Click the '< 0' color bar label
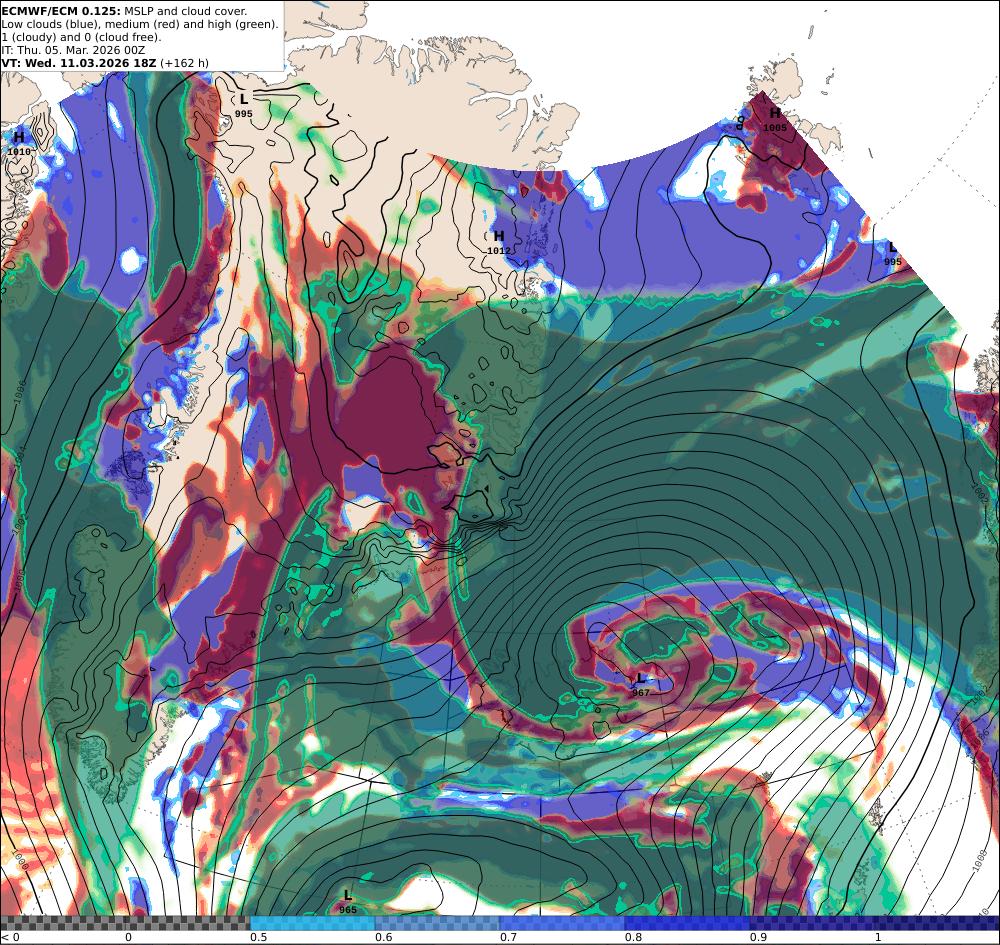 pos(11,937)
